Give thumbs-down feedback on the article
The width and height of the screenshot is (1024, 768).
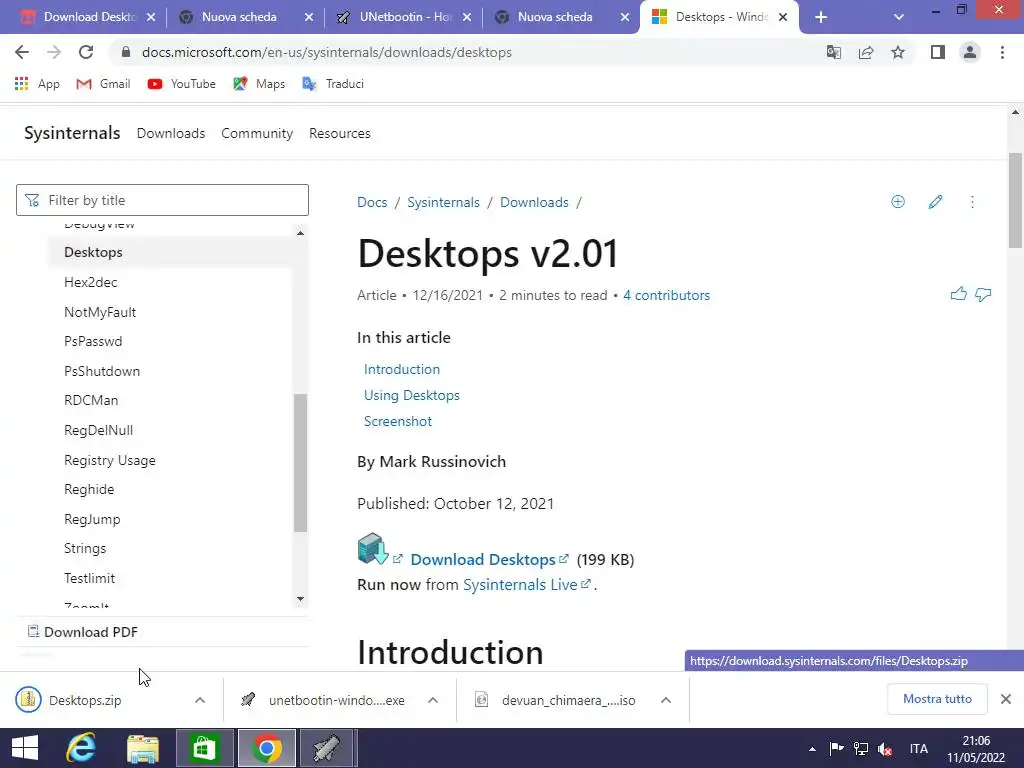983,295
